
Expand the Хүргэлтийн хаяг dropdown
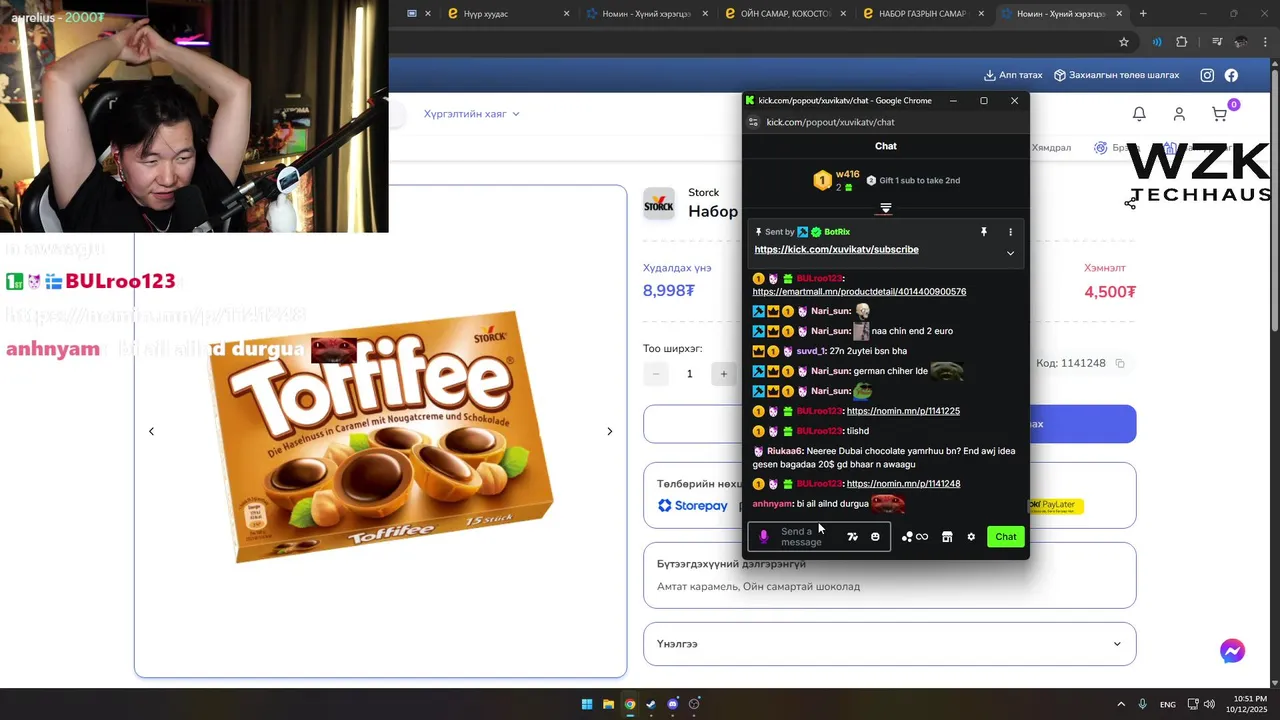click(x=471, y=114)
